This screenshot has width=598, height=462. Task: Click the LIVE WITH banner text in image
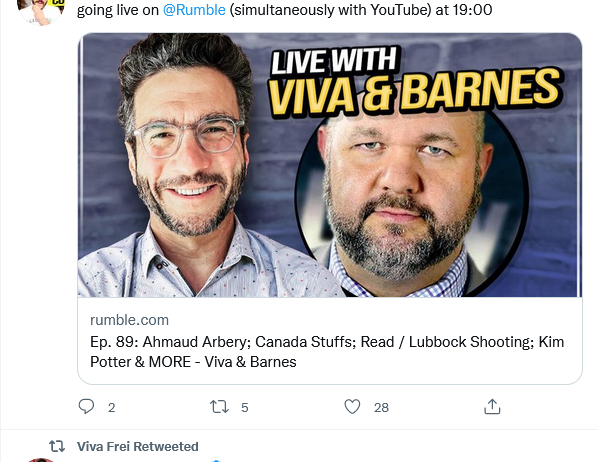click(334, 60)
